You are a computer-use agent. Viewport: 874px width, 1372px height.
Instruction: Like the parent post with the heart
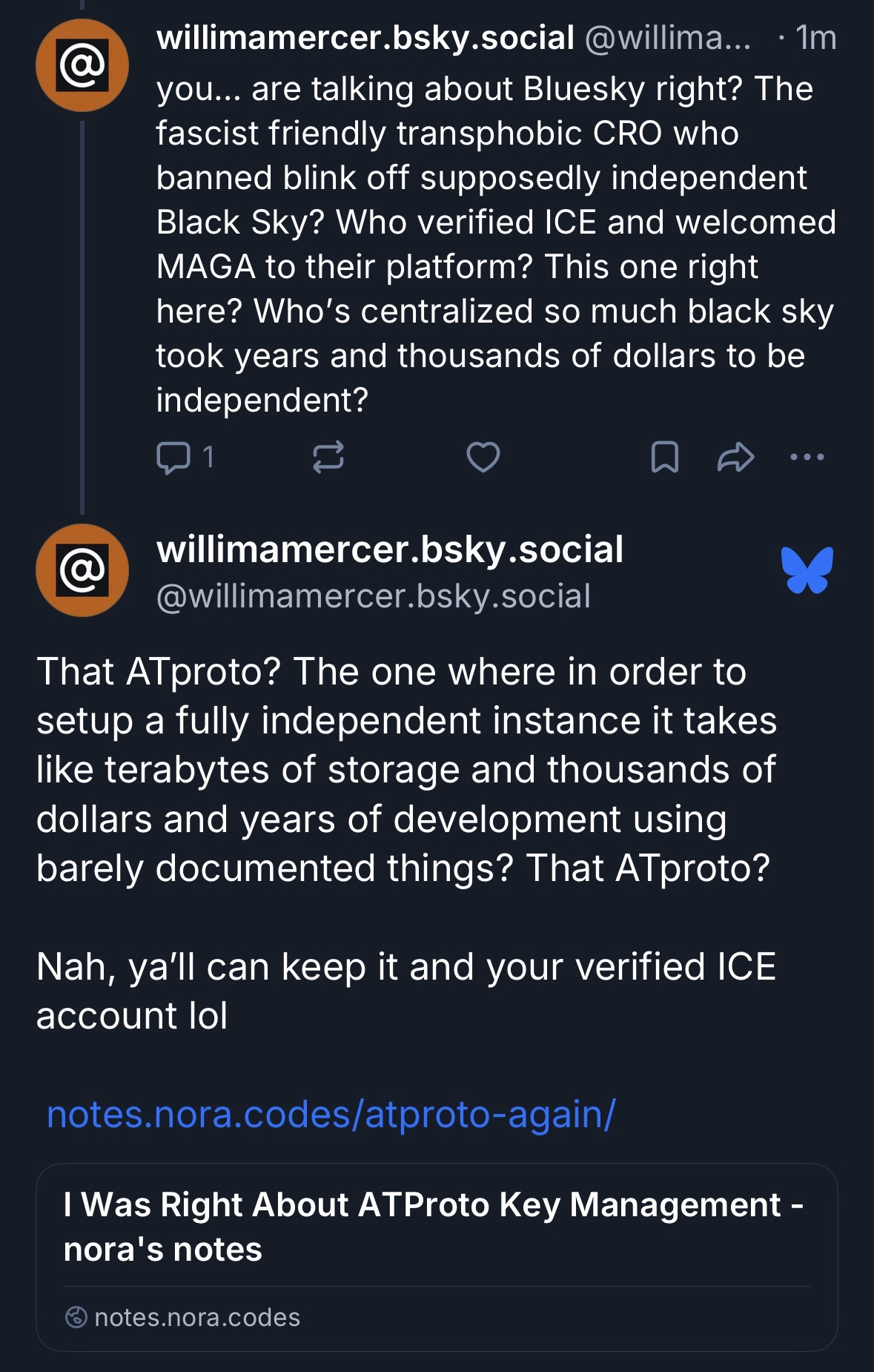(483, 457)
